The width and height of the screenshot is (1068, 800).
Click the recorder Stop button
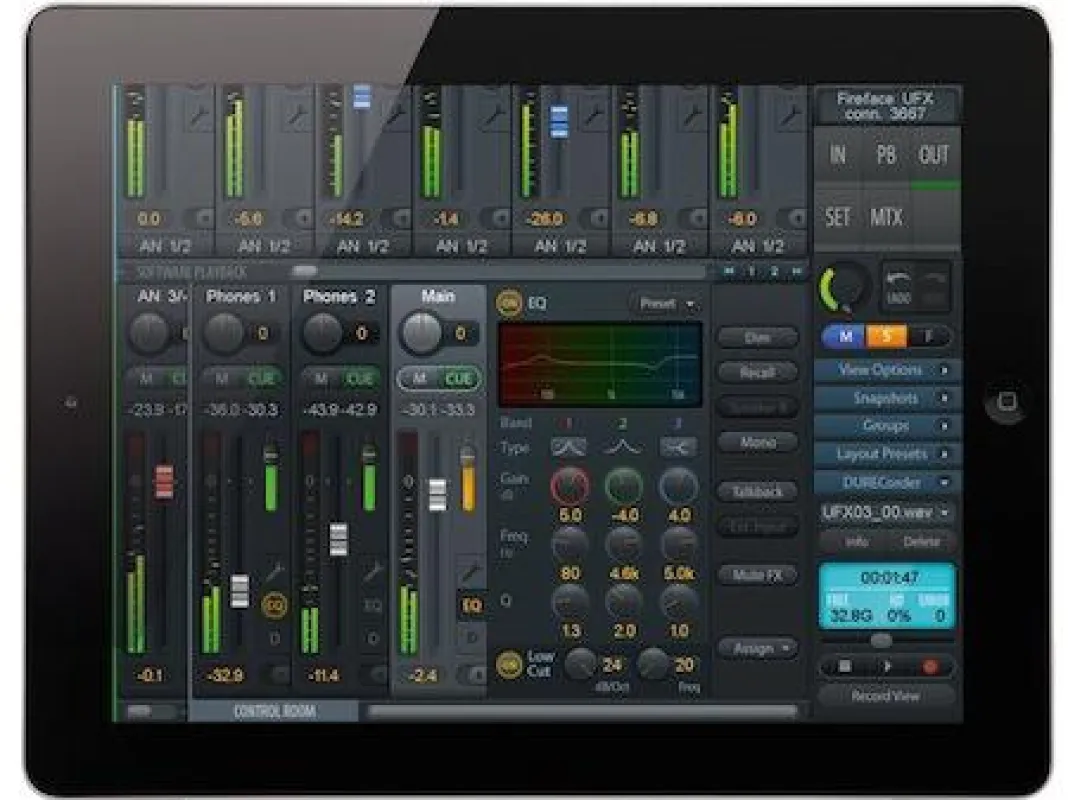point(845,667)
